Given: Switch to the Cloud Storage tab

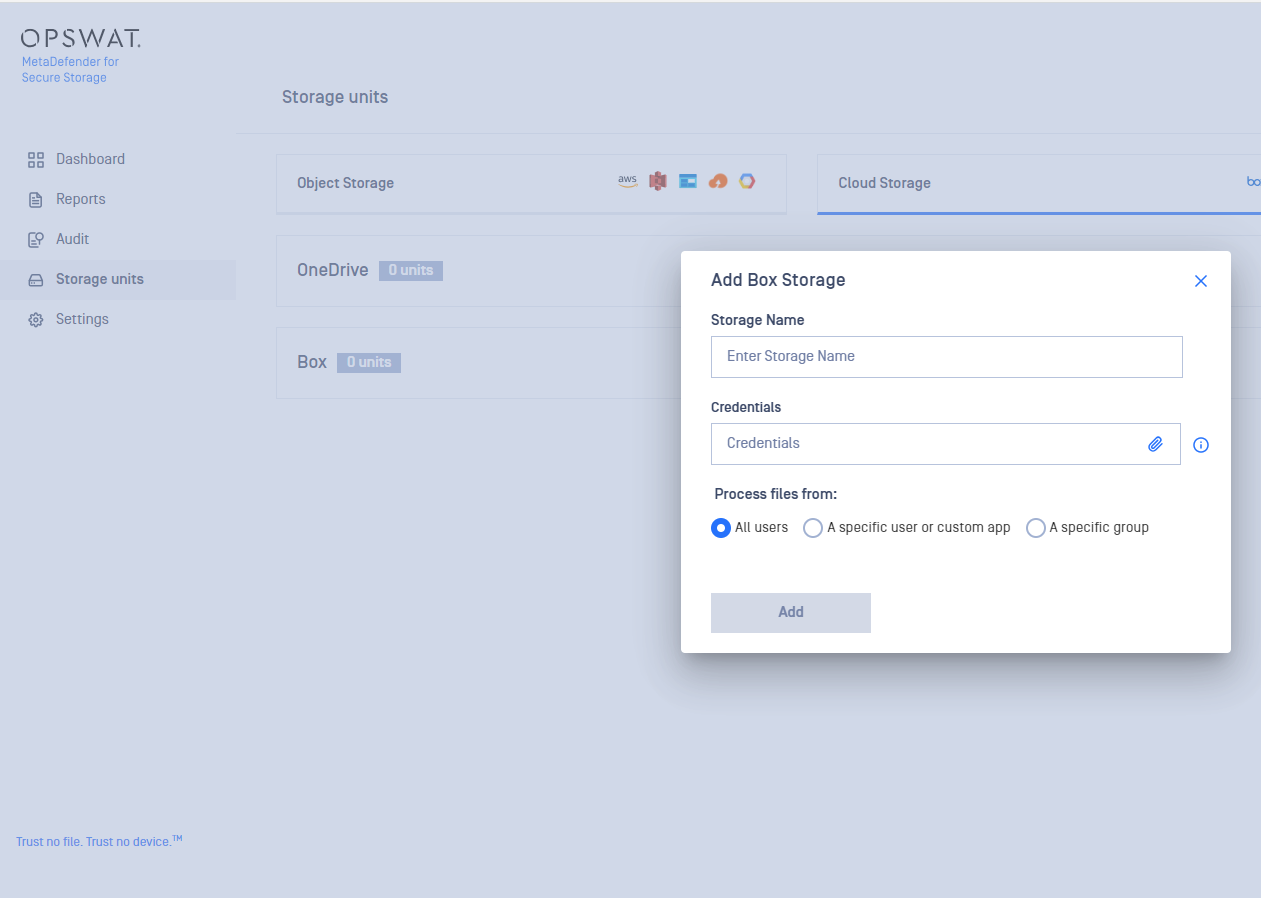Looking at the screenshot, I should [1039, 183].
